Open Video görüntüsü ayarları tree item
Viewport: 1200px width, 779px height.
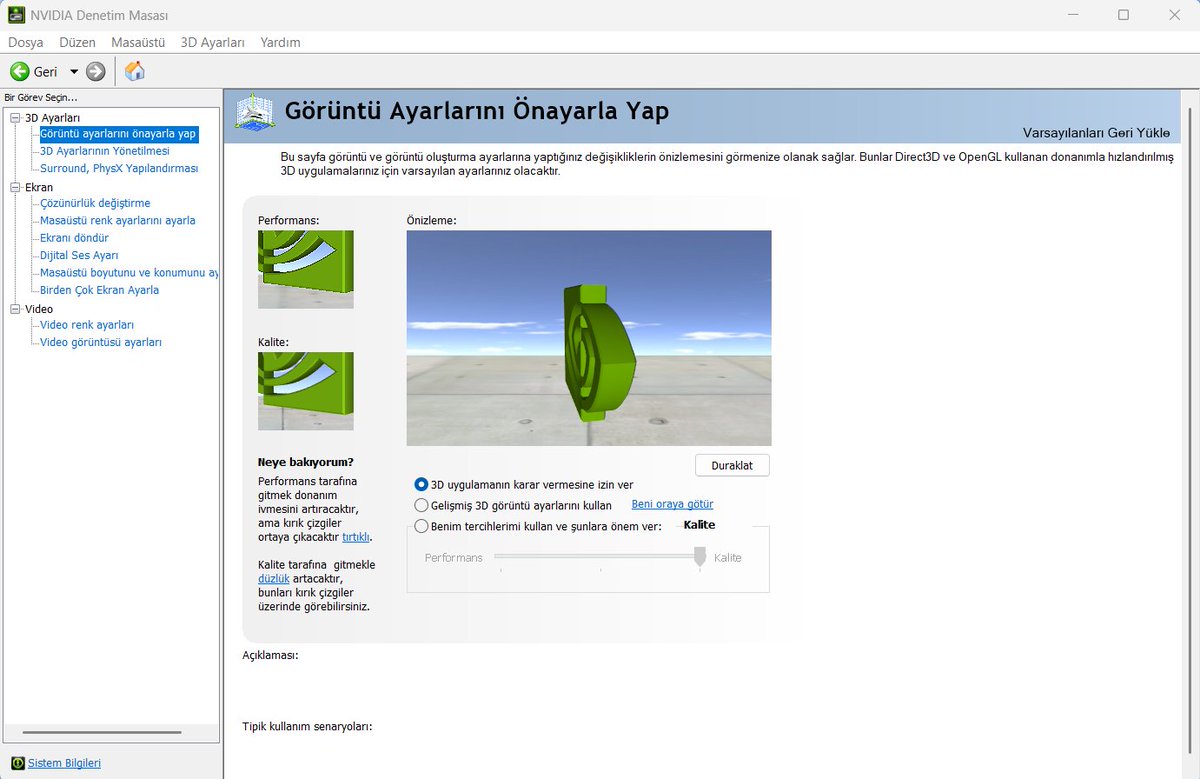tap(100, 342)
